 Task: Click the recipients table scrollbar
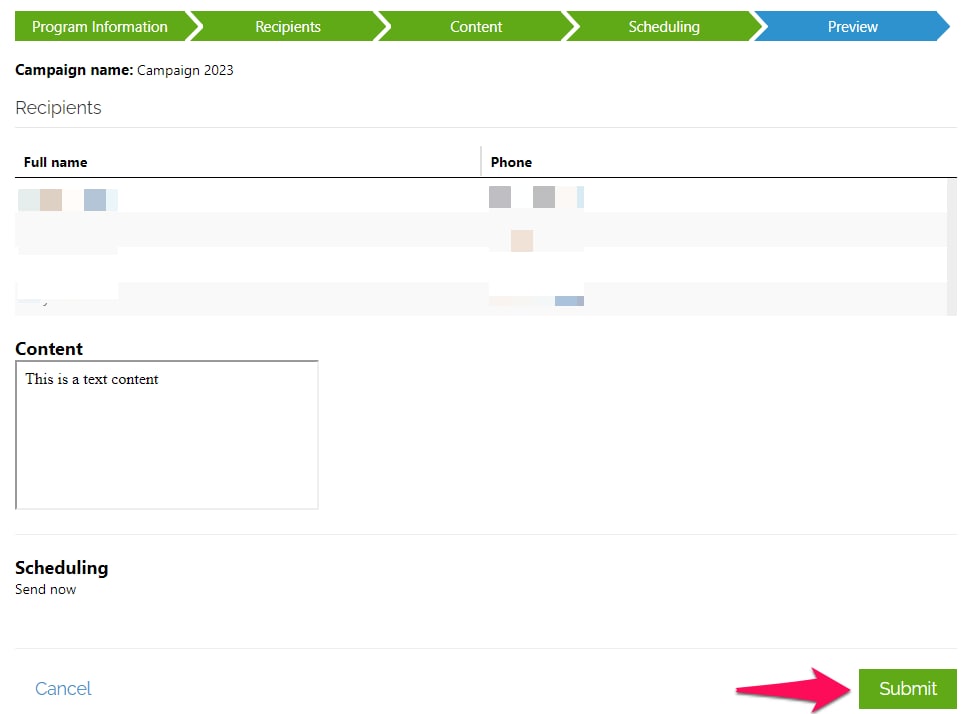pyautogui.click(x=952, y=247)
